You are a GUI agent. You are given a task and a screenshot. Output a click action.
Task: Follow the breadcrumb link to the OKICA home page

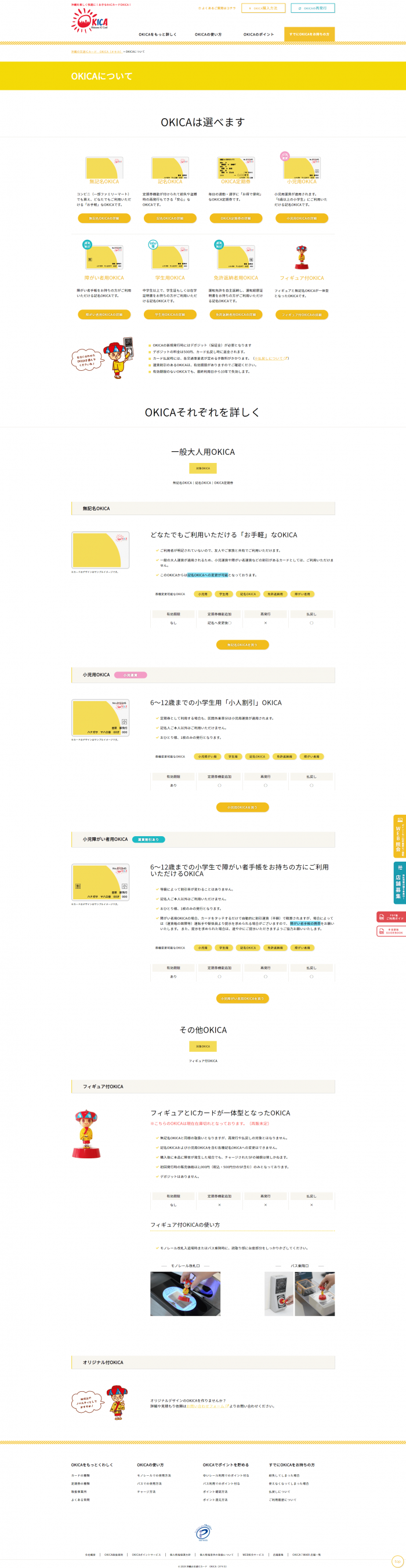(97, 52)
